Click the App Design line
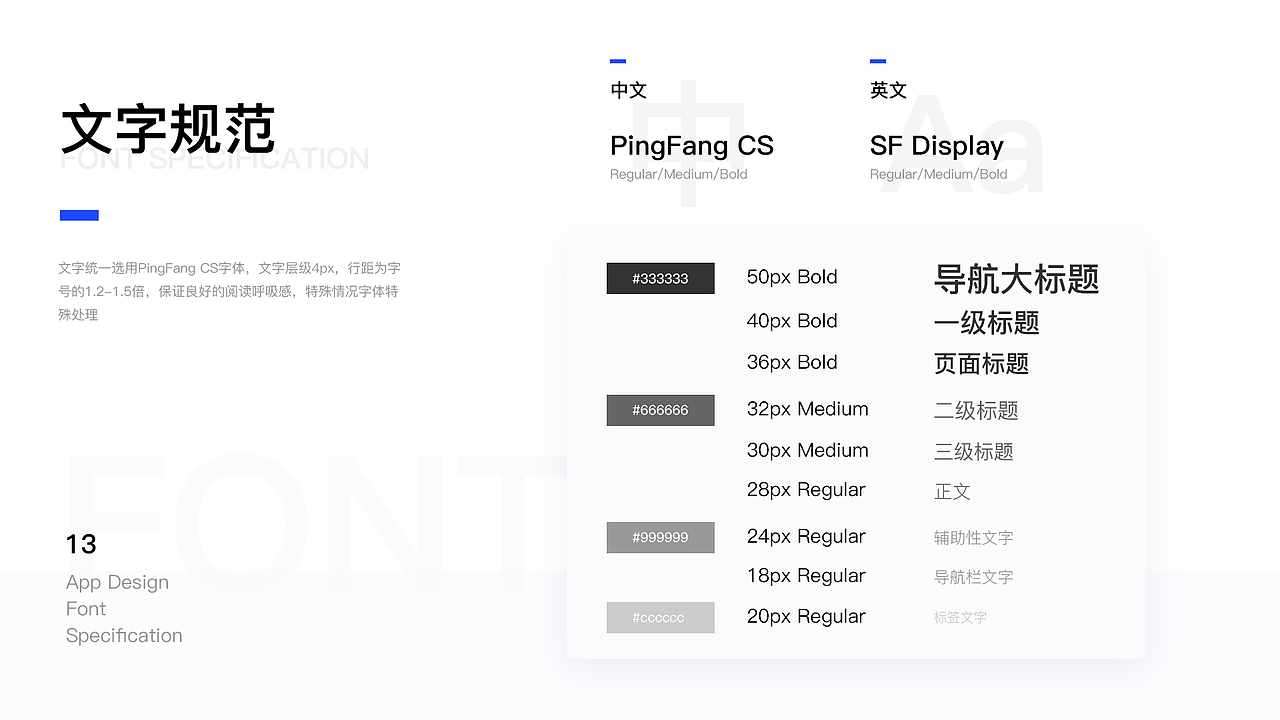The image size is (1280, 720). pyautogui.click(x=117, y=582)
